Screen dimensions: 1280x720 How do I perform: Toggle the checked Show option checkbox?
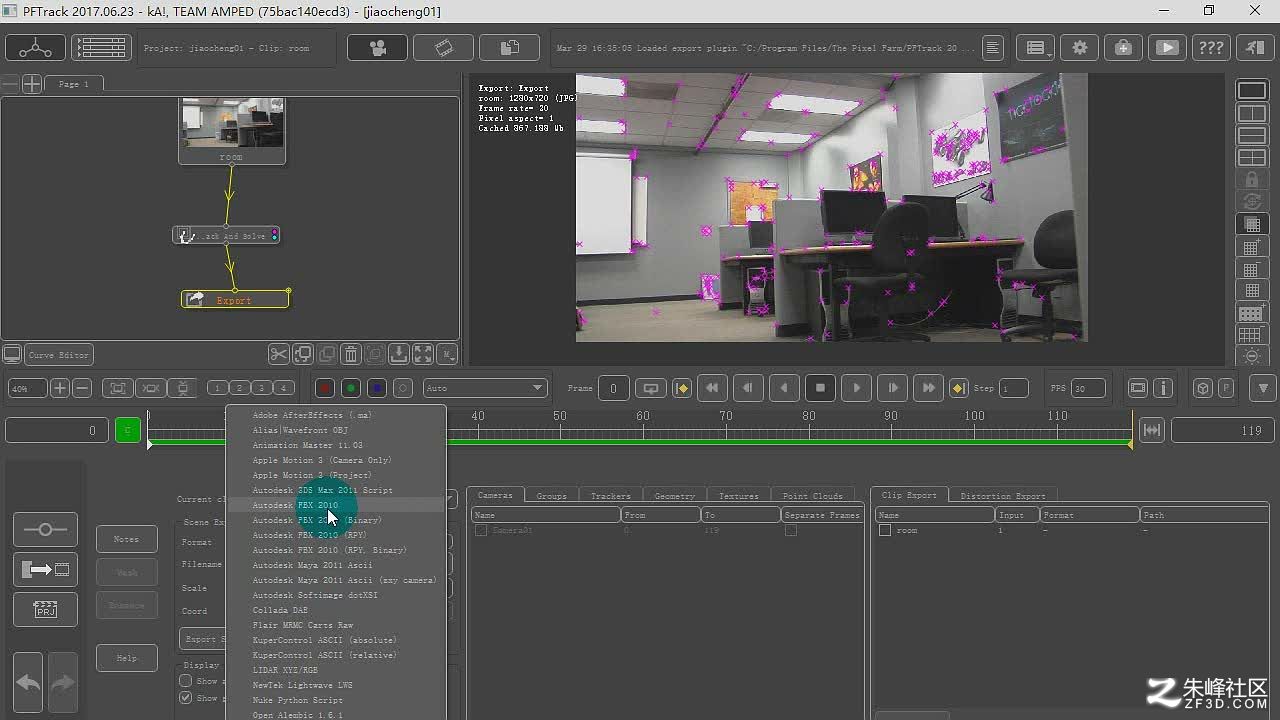185,698
